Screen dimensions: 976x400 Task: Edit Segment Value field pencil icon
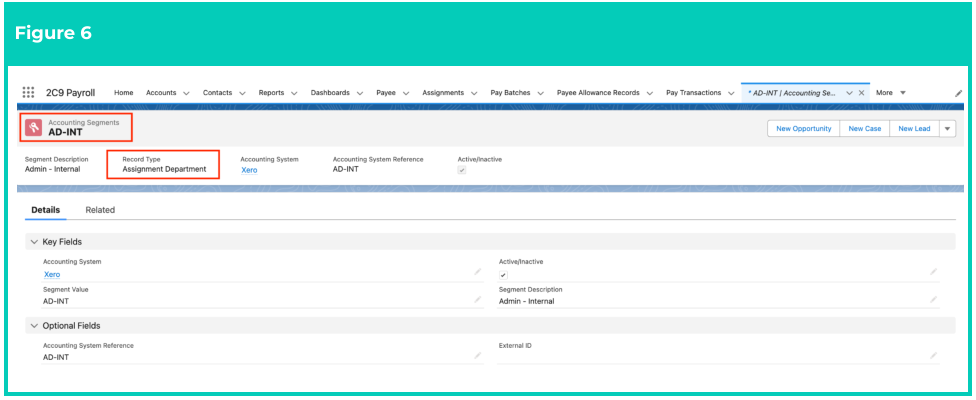[477, 300]
